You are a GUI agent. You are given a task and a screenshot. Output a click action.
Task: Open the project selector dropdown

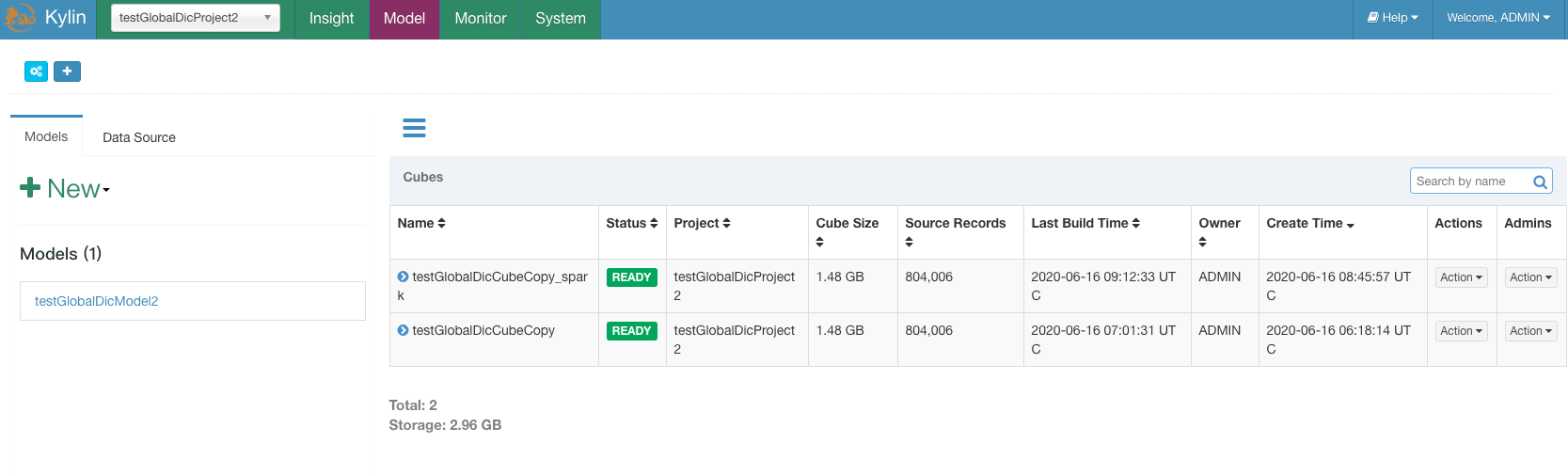click(x=196, y=18)
